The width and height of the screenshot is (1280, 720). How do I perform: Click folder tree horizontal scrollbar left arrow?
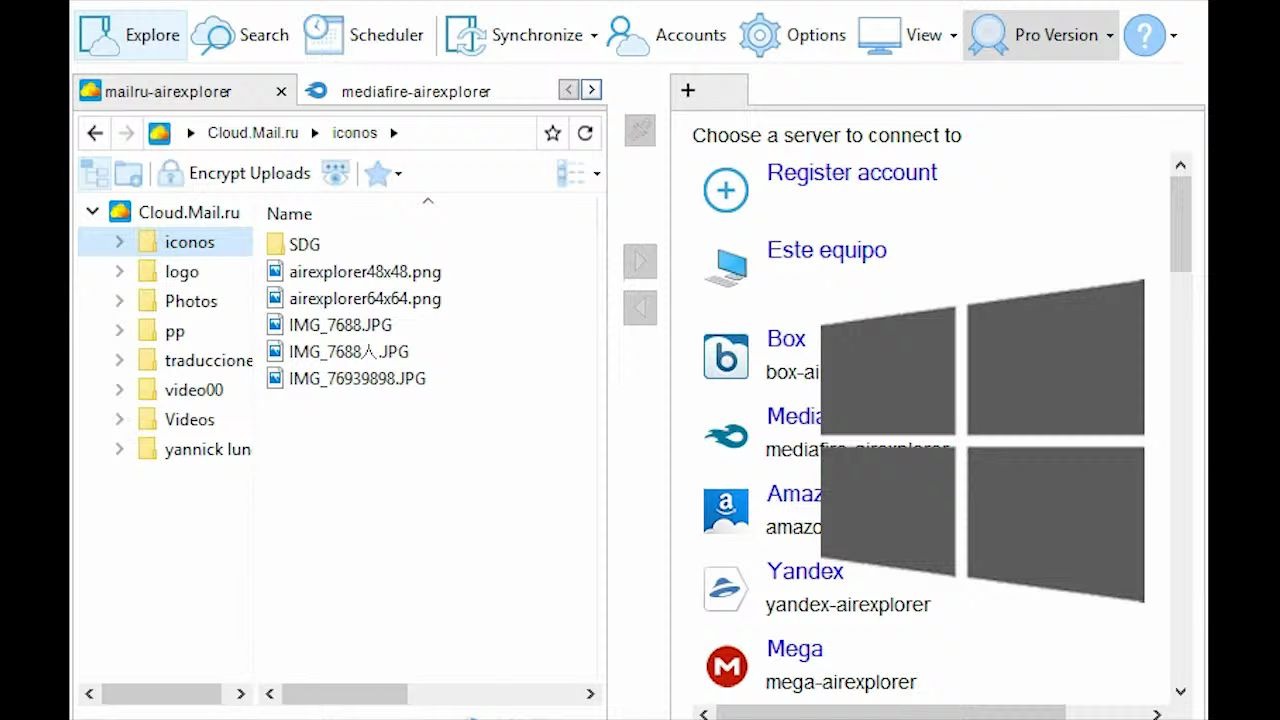90,694
